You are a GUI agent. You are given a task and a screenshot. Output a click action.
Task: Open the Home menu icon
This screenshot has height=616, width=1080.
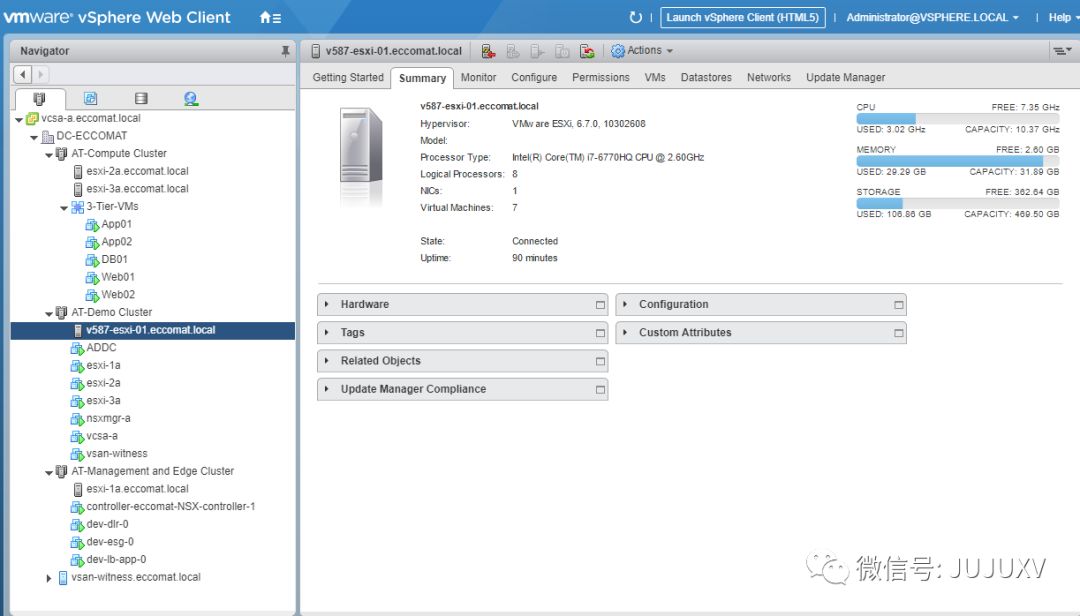[x=270, y=18]
